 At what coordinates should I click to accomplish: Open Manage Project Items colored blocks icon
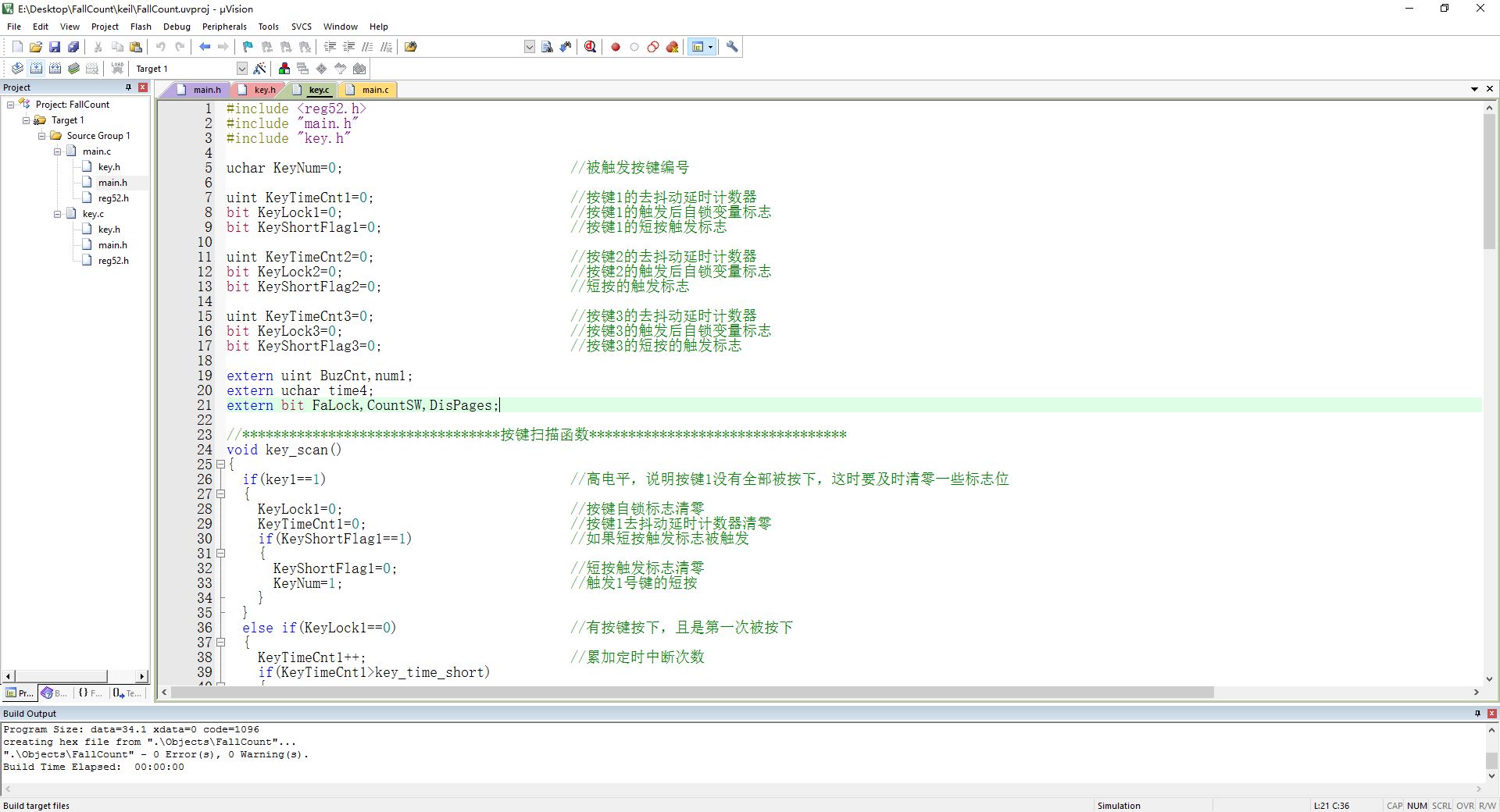pyautogui.click(x=284, y=69)
